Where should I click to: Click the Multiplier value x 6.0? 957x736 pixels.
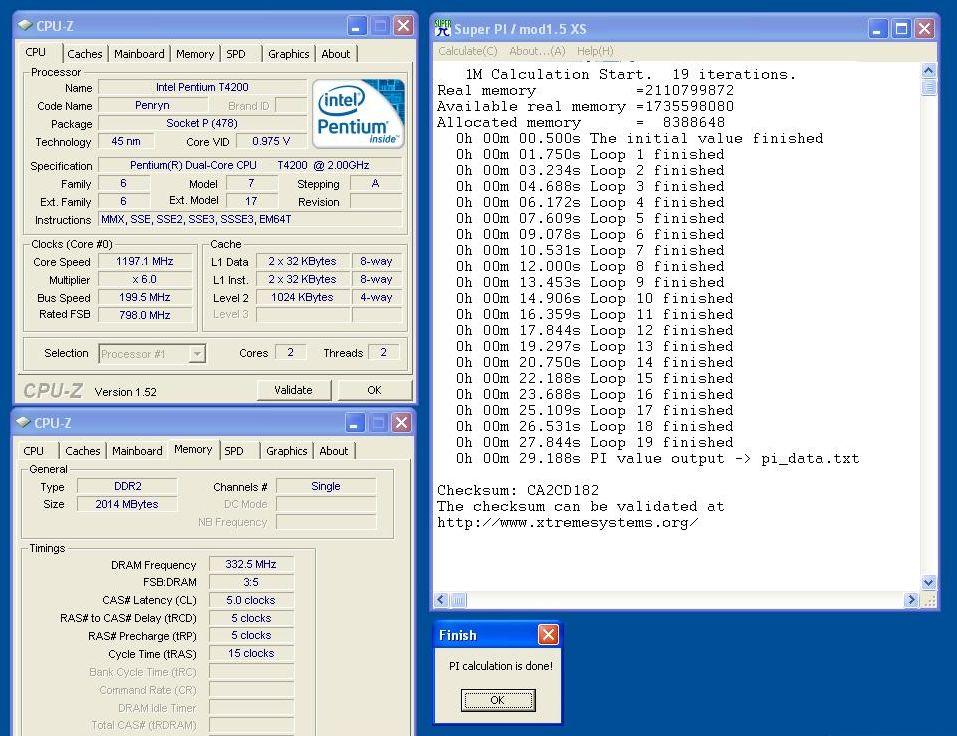[x=145, y=280]
